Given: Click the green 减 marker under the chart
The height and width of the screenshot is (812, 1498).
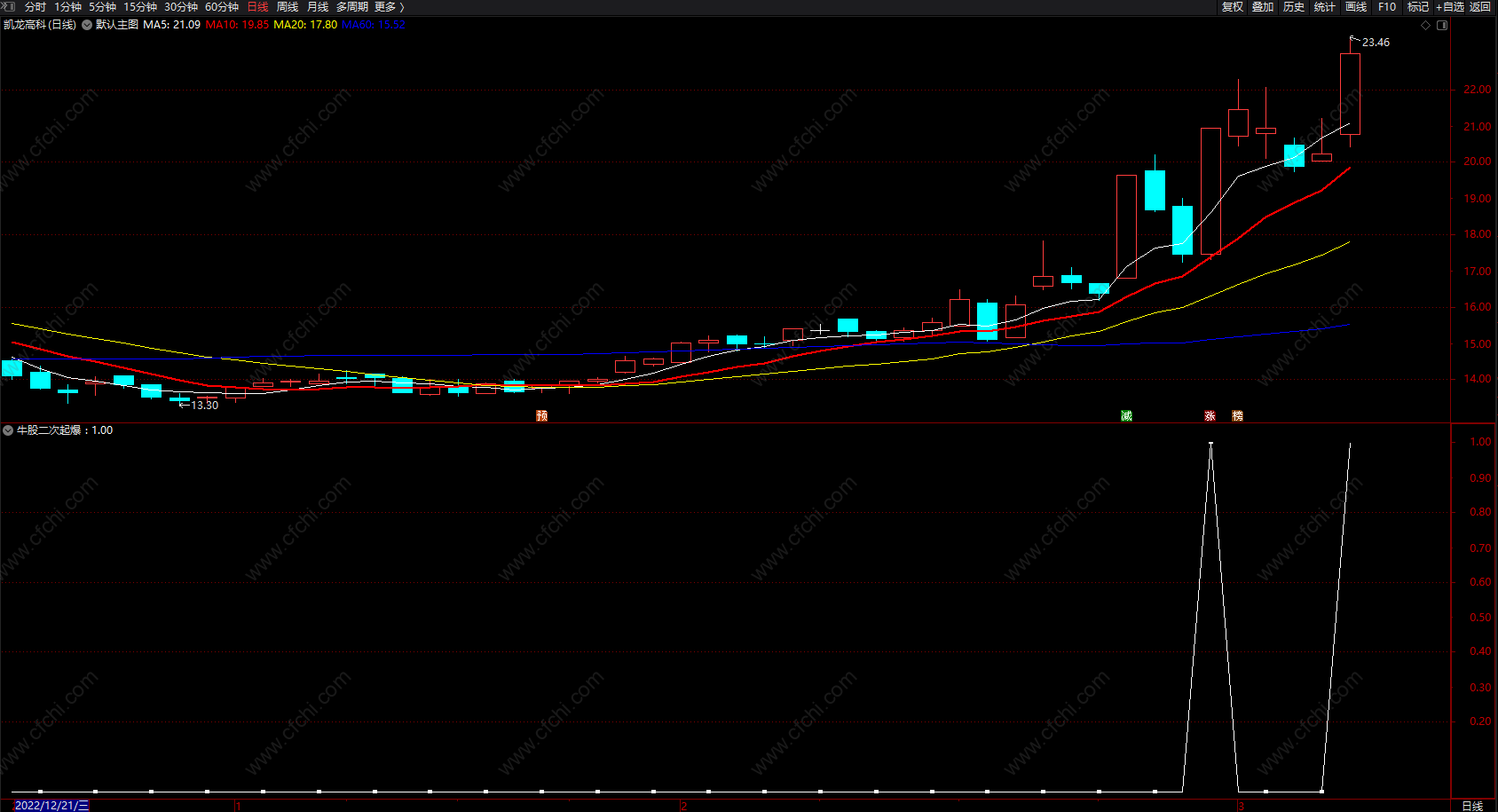Looking at the screenshot, I should pyautogui.click(x=1127, y=415).
